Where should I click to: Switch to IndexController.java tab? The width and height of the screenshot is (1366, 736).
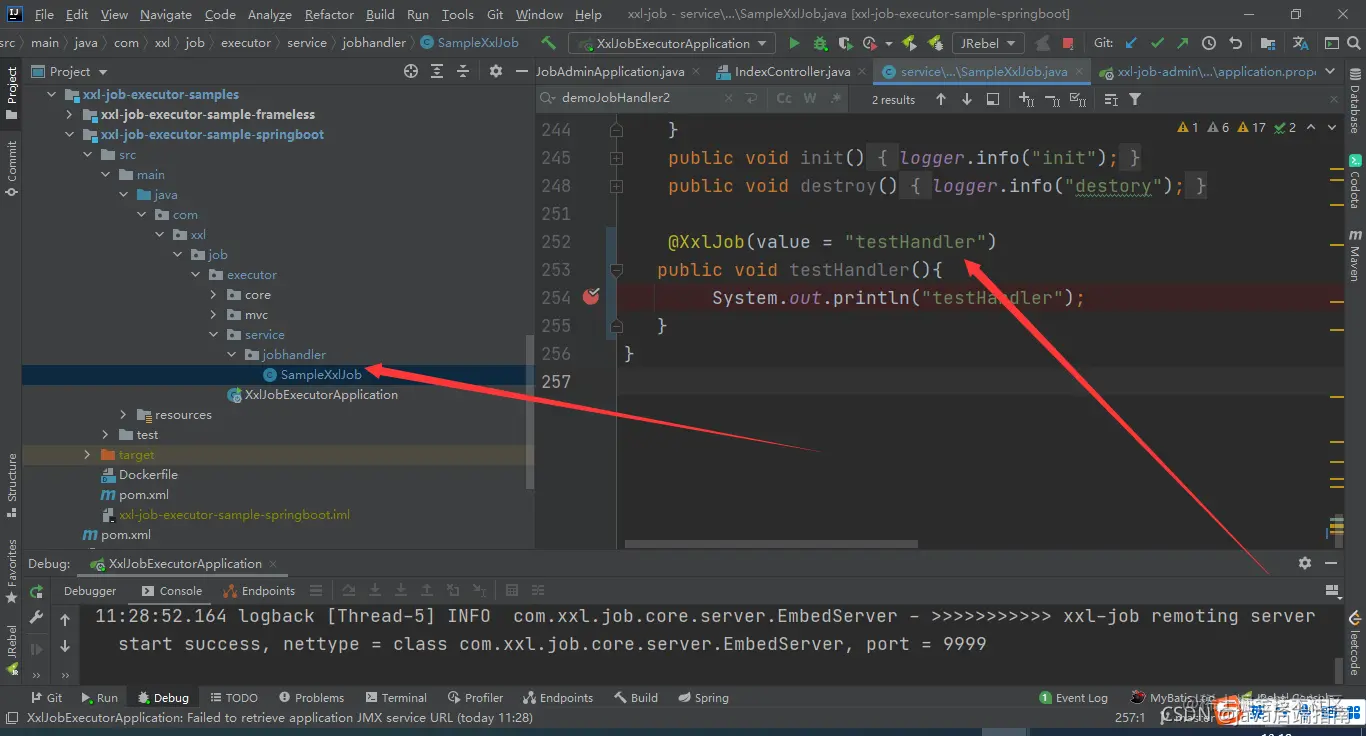(x=792, y=71)
